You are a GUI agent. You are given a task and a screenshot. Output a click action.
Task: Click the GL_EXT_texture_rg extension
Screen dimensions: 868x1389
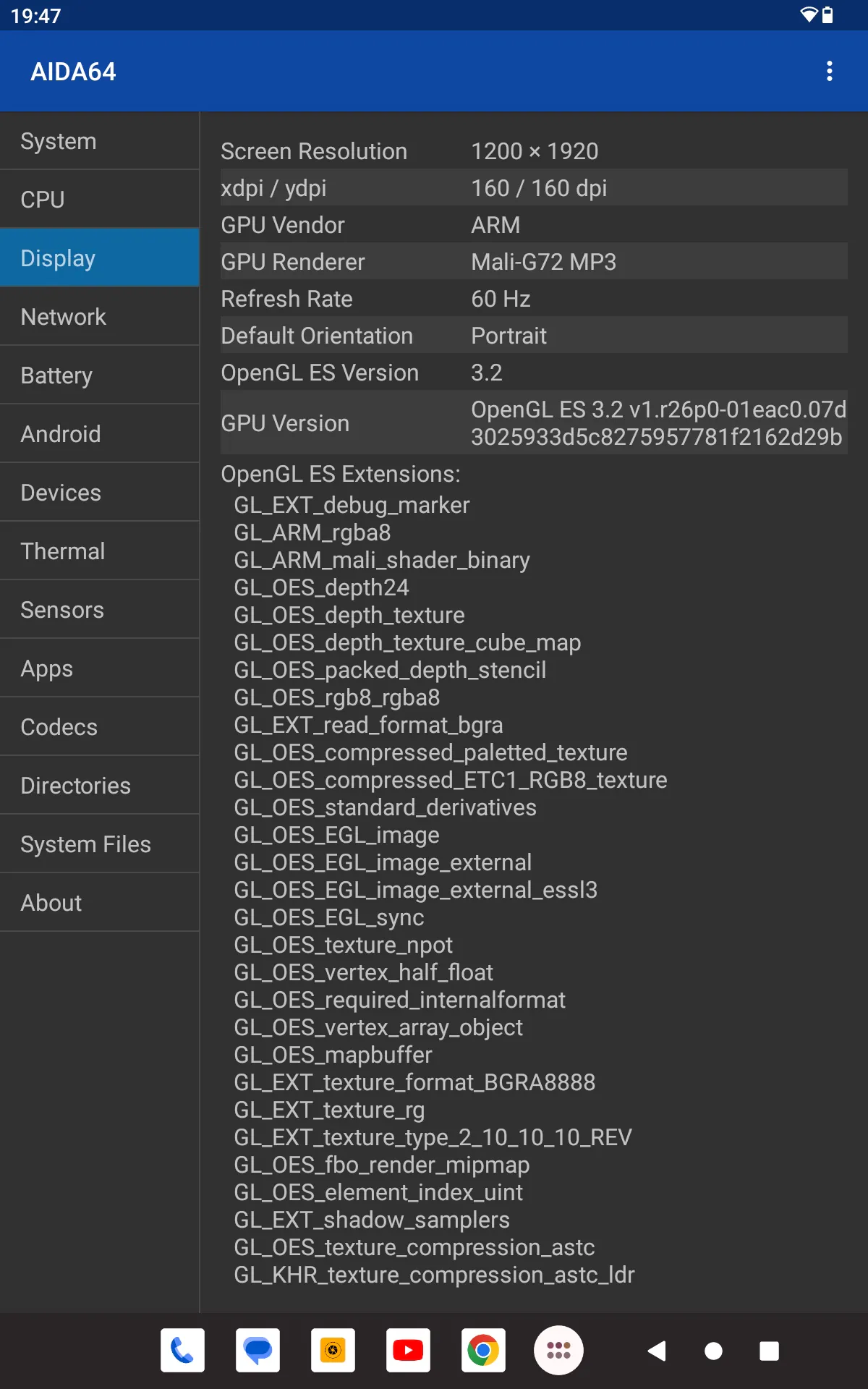pyautogui.click(x=329, y=1110)
